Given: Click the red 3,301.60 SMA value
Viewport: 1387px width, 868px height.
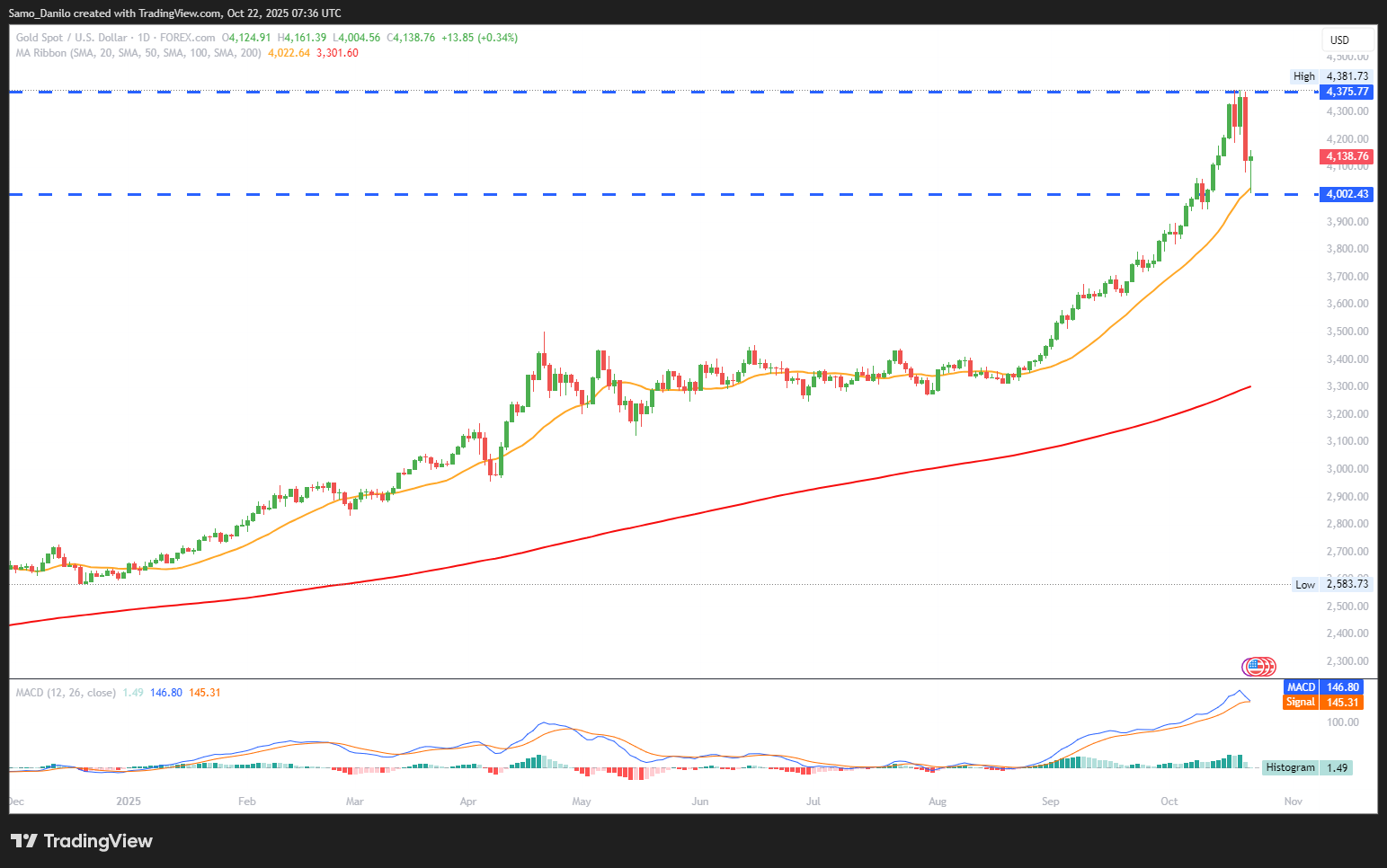Looking at the screenshot, I should click(337, 53).
